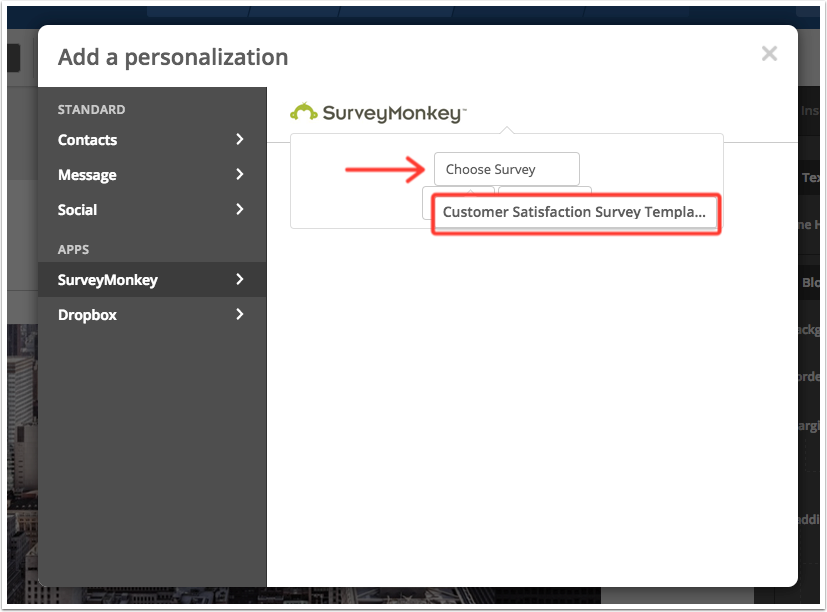827x612 pixels.
Task: Open the Message personalization category
Action: click(152, 175)
